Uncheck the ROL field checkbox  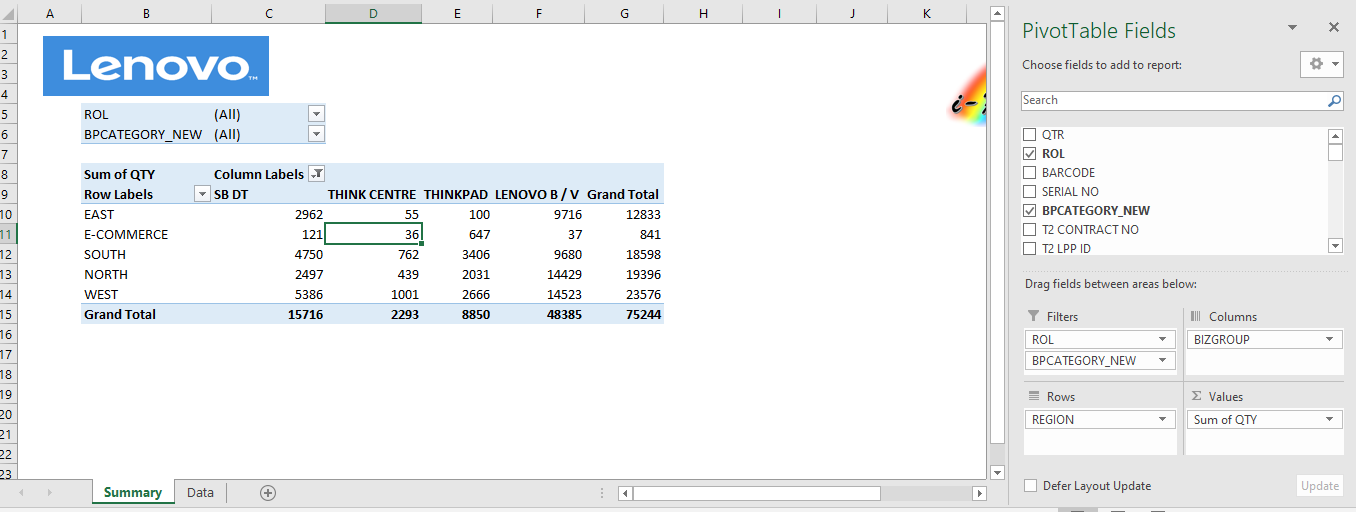(1029, 154)
